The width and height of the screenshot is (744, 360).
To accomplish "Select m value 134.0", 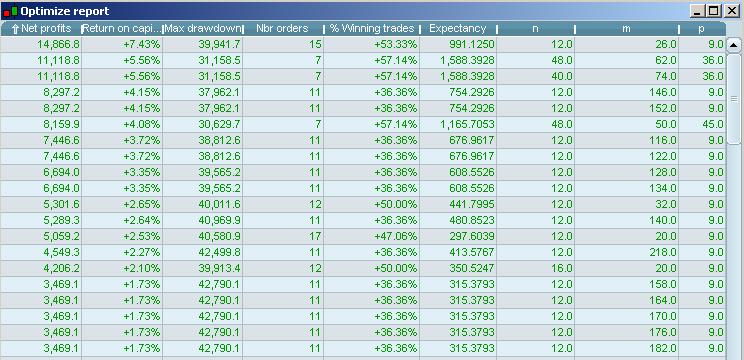I will [x=663, y=188].
